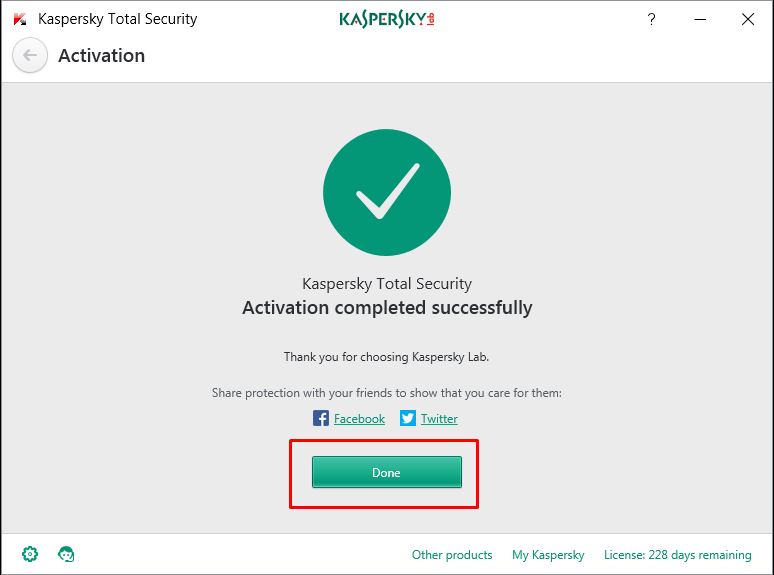Screen dimensions: 774x575
Task: Close the Kaspersky Total Security window
Action: coord(748,19)
